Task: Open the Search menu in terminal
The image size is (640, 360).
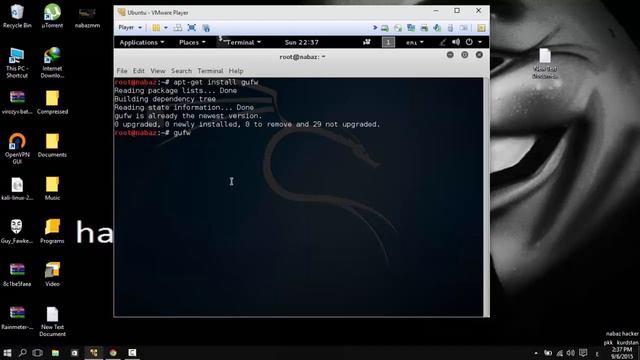Action: [181, 71]
